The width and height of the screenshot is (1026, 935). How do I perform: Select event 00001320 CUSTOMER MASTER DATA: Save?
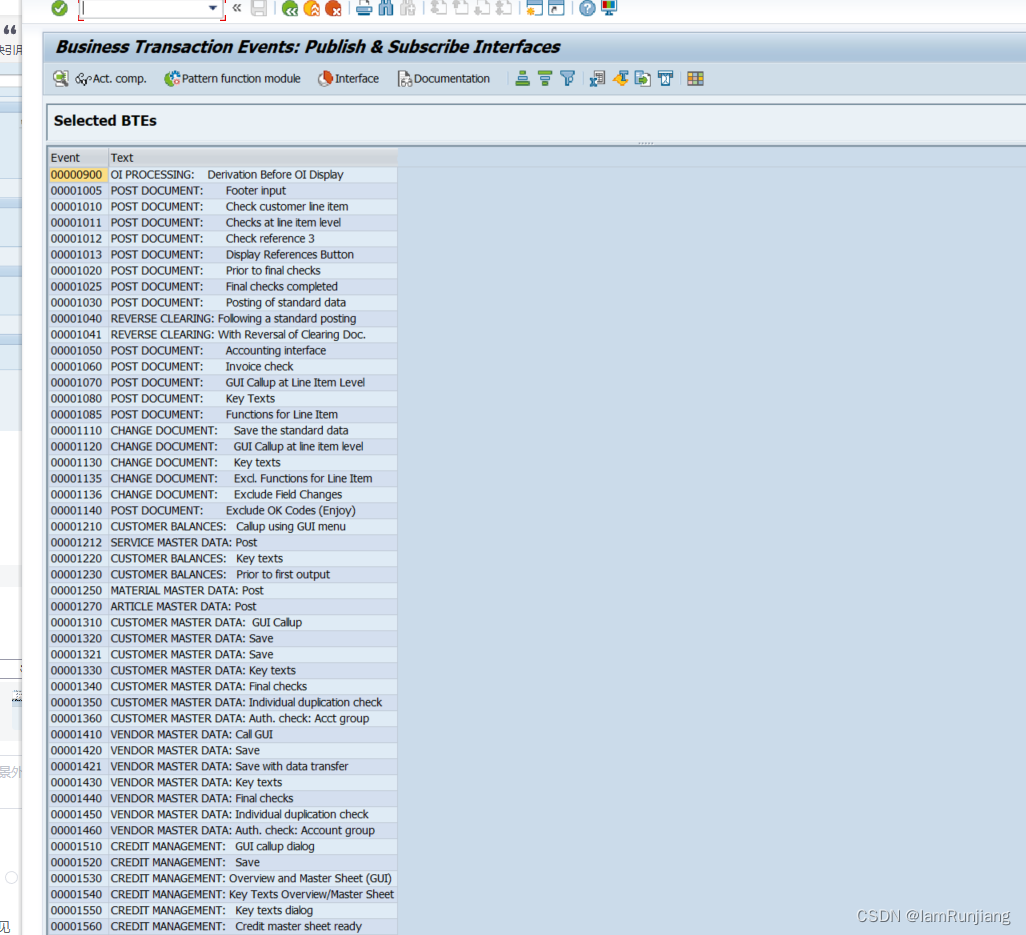coord(222,639)
